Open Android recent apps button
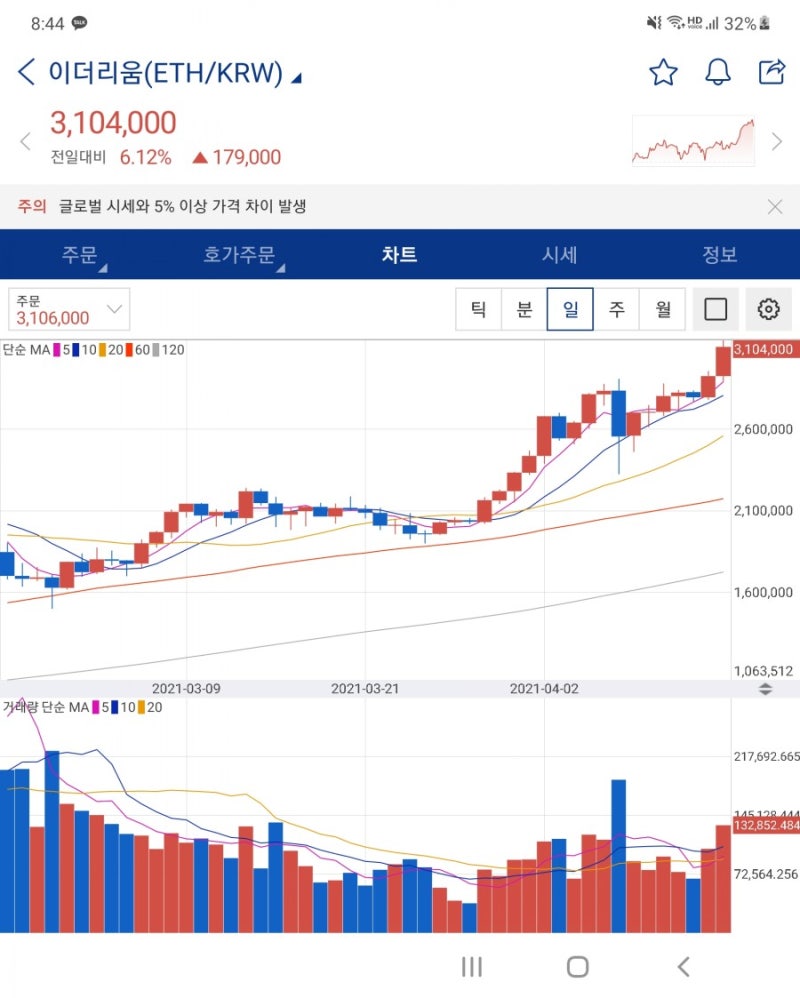Image resolution: width=800 pixels, height=998 pixels. pos(472,967)
